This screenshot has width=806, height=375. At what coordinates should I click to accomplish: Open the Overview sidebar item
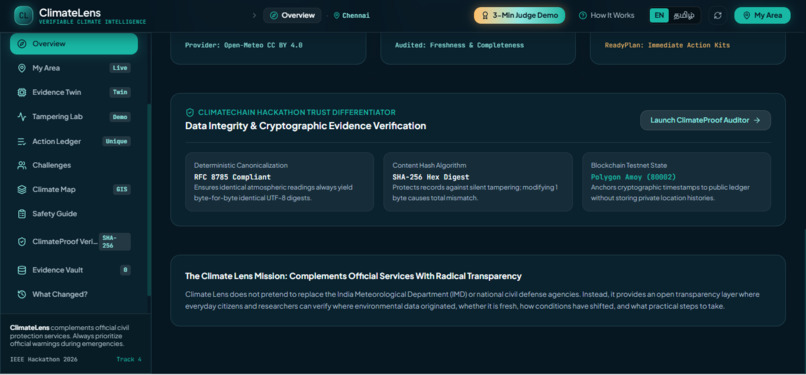[x=74, y=44]
